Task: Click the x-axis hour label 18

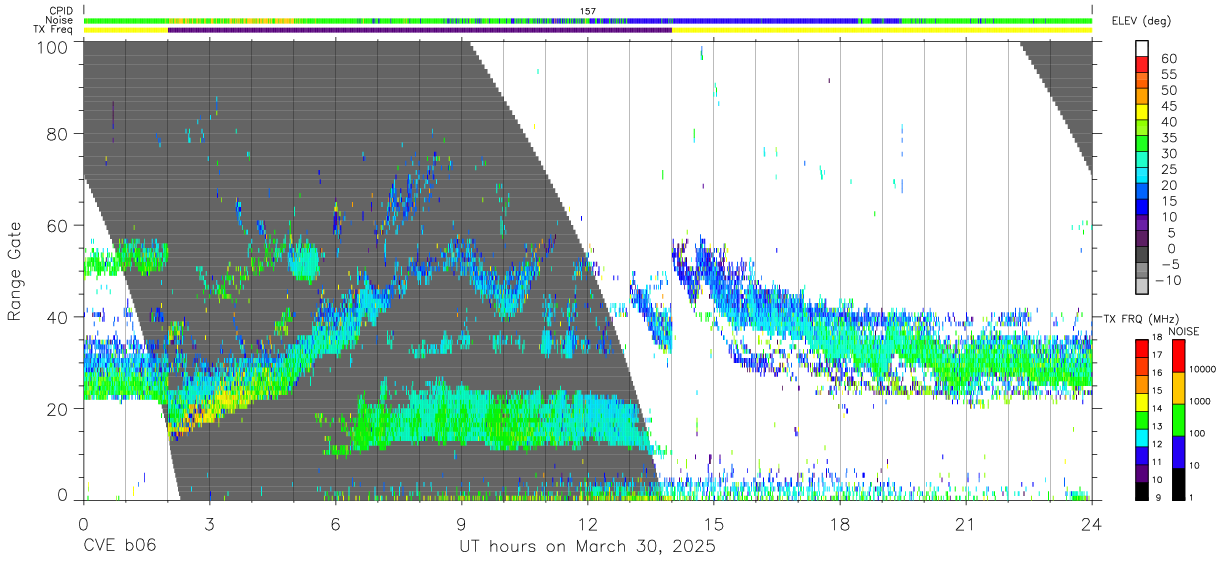Action: 840,523
